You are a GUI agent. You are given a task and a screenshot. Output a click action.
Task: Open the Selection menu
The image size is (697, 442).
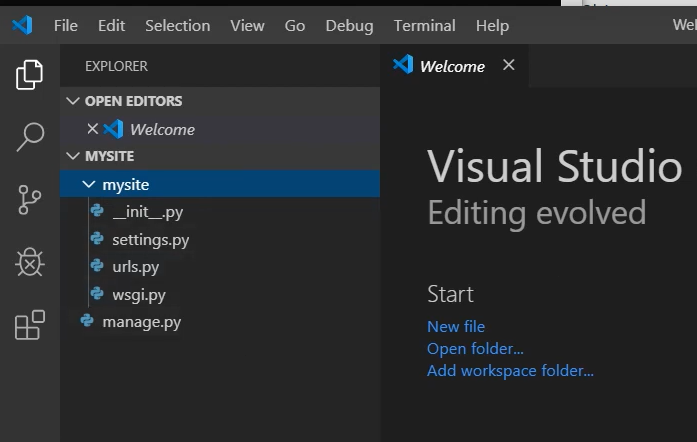(178, 26)
